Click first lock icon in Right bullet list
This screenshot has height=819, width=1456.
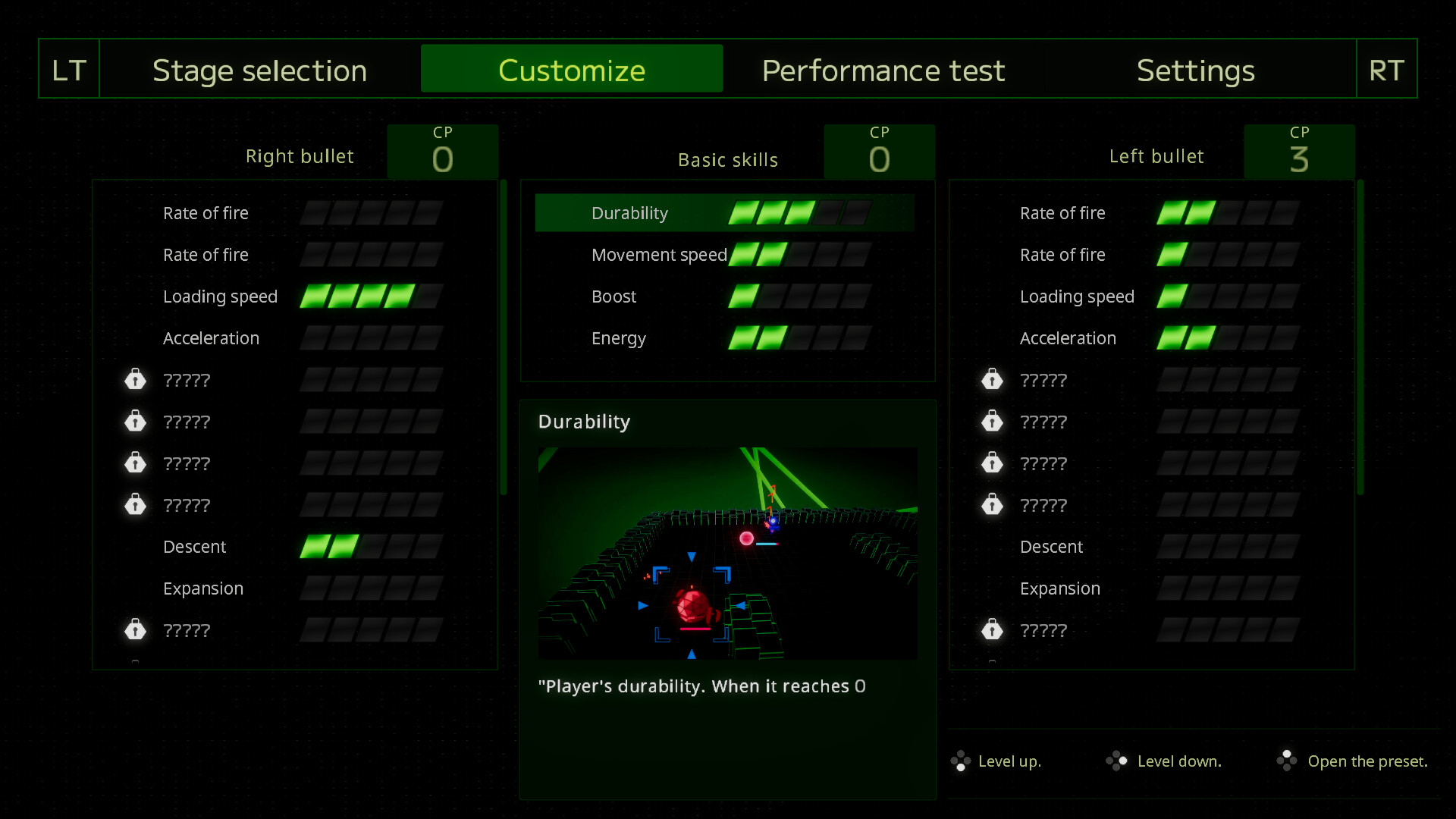(135, 379)
